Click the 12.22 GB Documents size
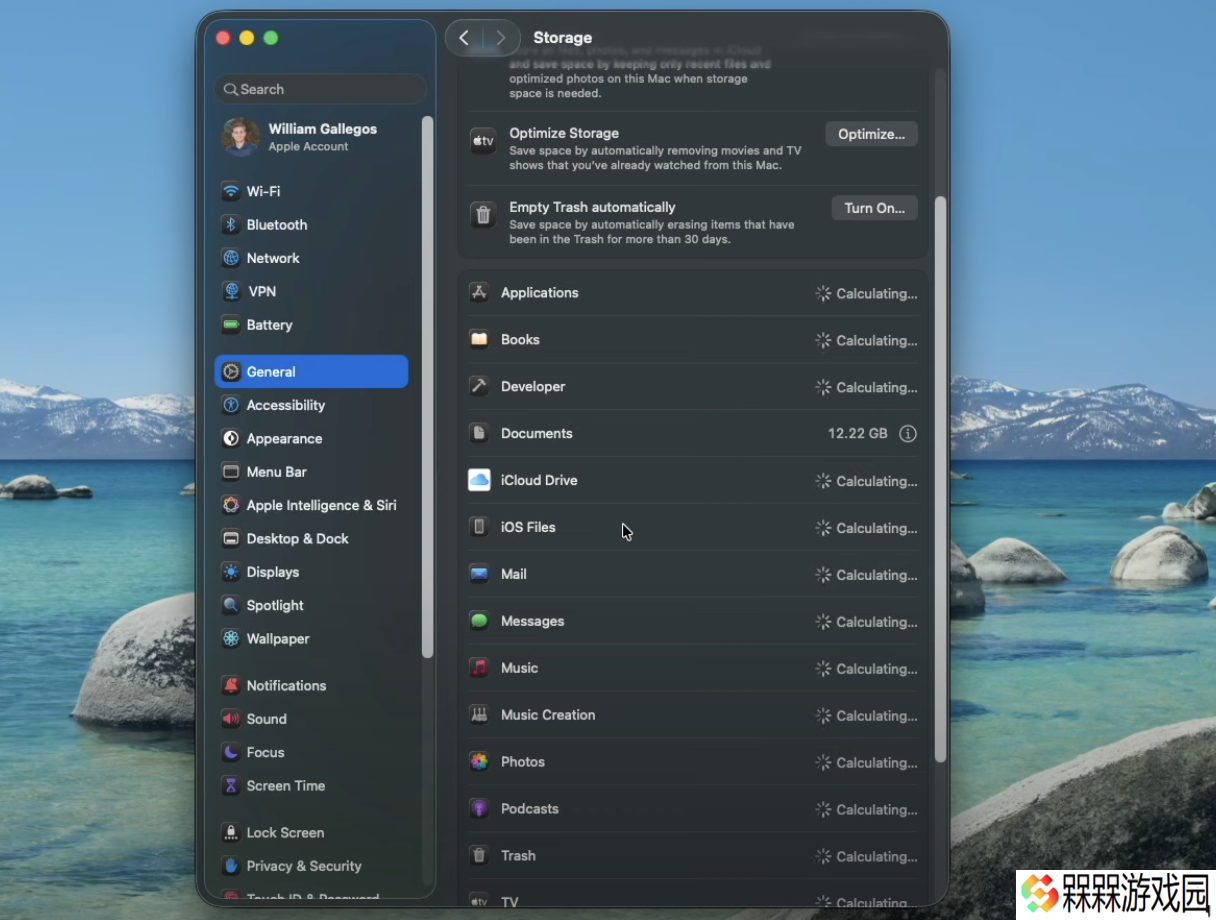This screenshot has width=1216, height=920. coord(858,434)
